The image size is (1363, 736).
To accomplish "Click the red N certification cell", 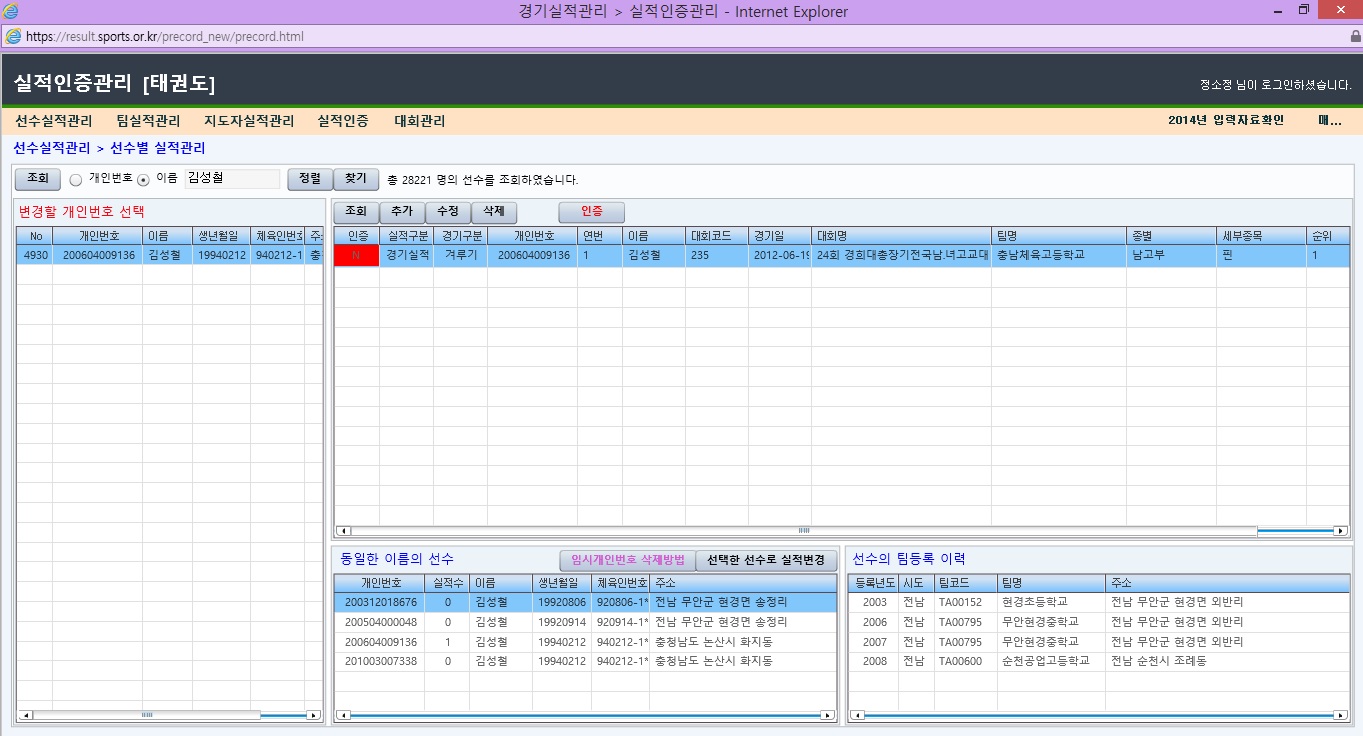I will click(x=356, y=255).
